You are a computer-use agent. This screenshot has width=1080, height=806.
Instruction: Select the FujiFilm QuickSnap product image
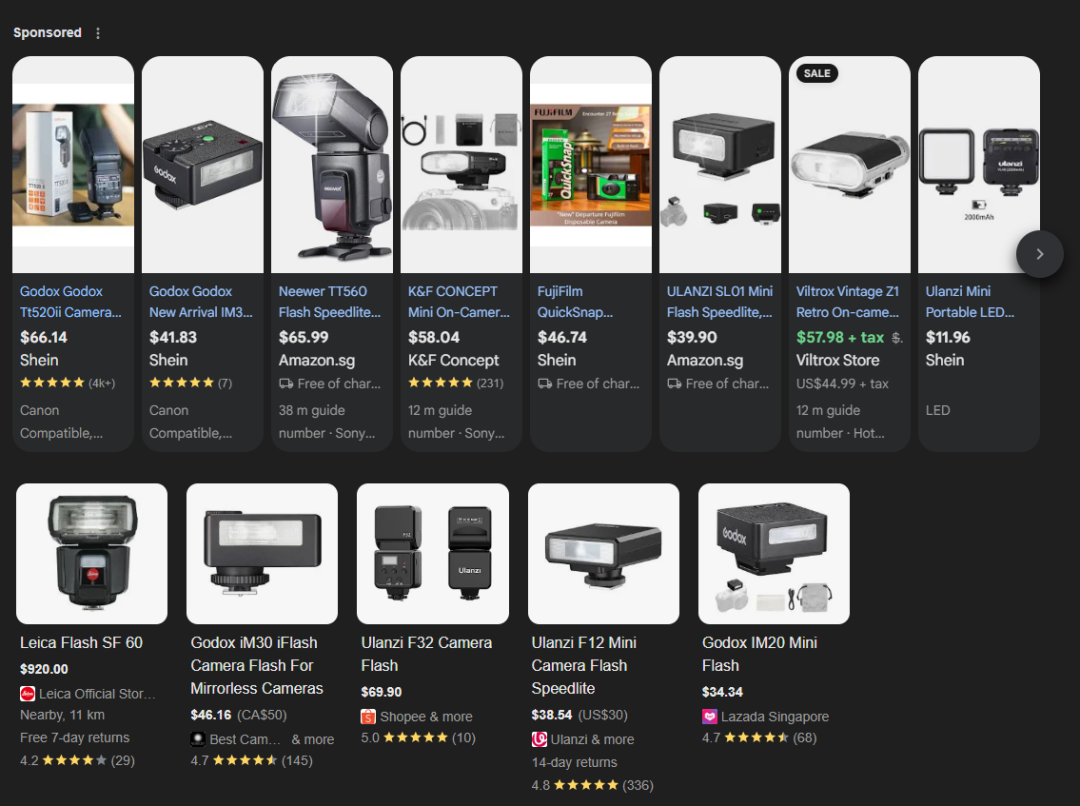pos(591,165)
